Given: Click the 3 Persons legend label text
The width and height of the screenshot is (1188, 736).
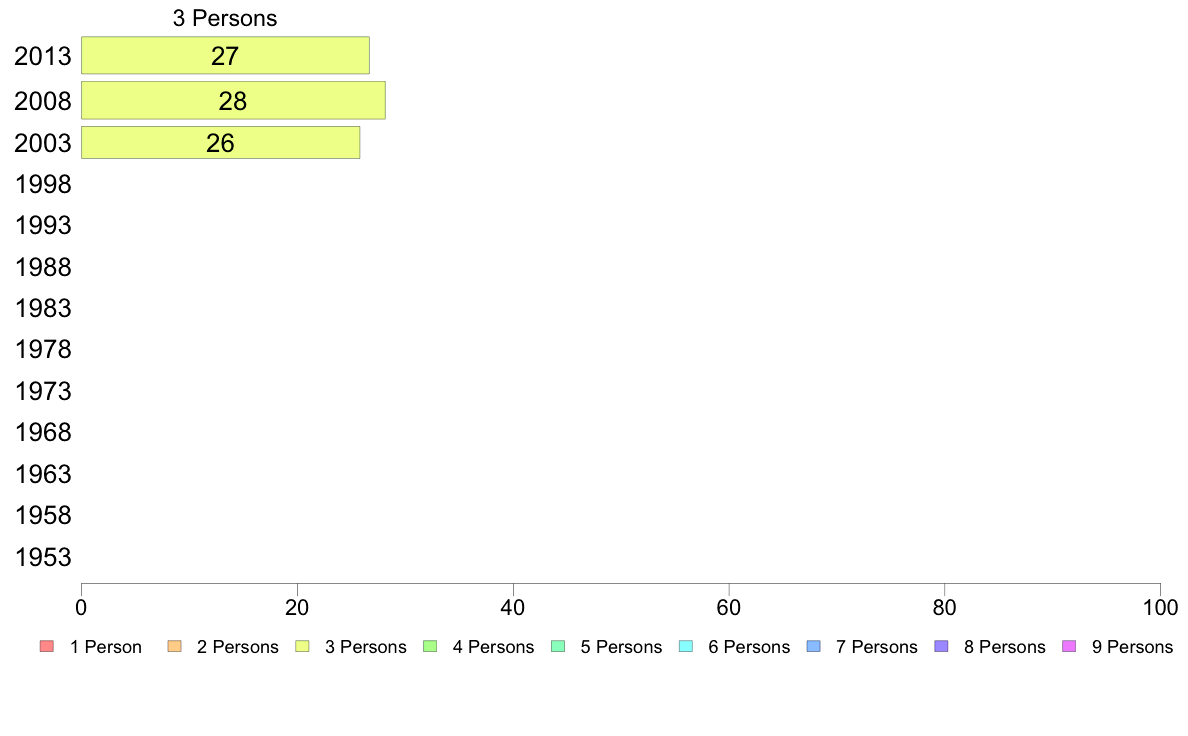Looking at the screenshot, I should [366, 647].
